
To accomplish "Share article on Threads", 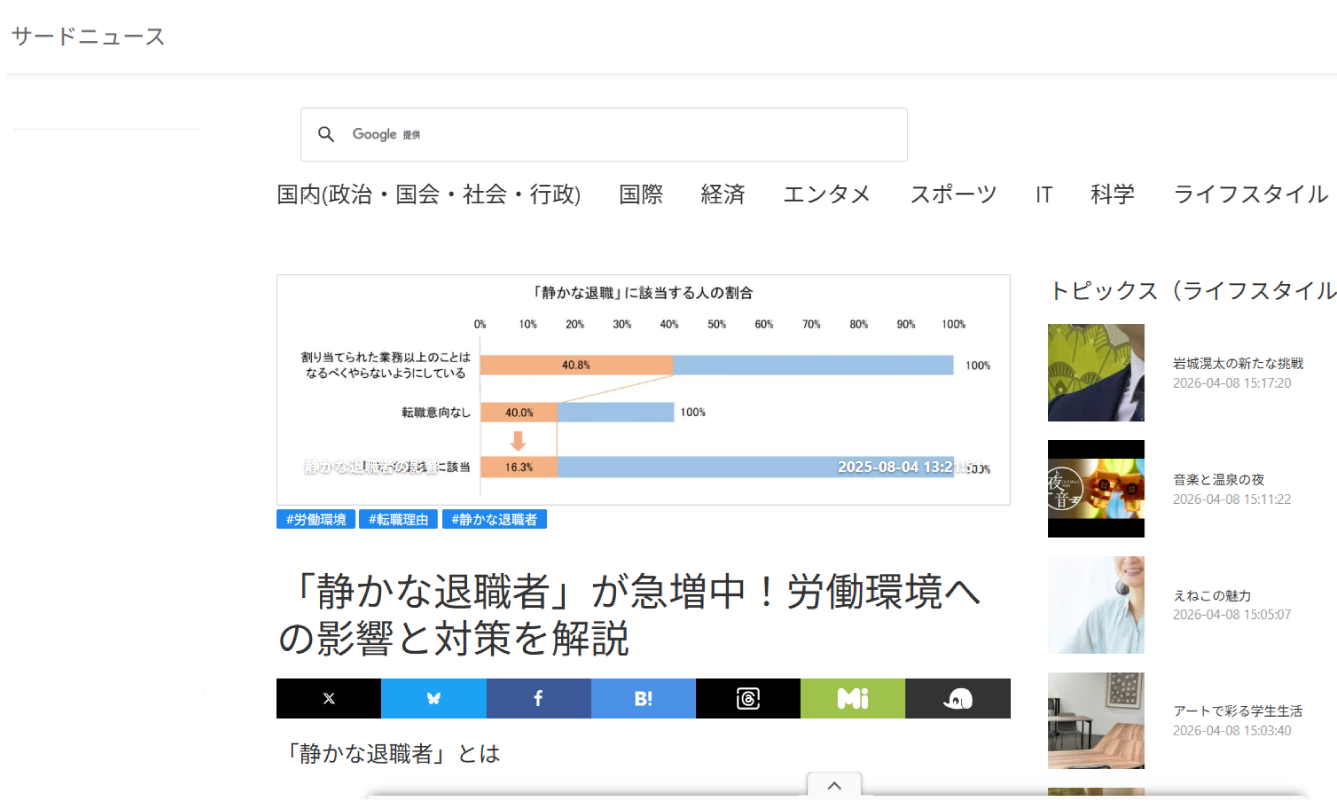I will (x=748, y=699).
